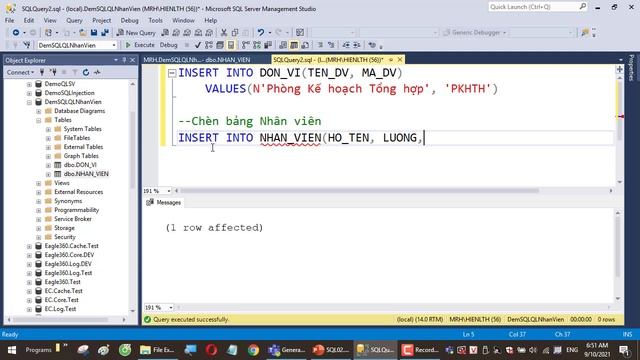Click the Save All icon

click(105, 33)
